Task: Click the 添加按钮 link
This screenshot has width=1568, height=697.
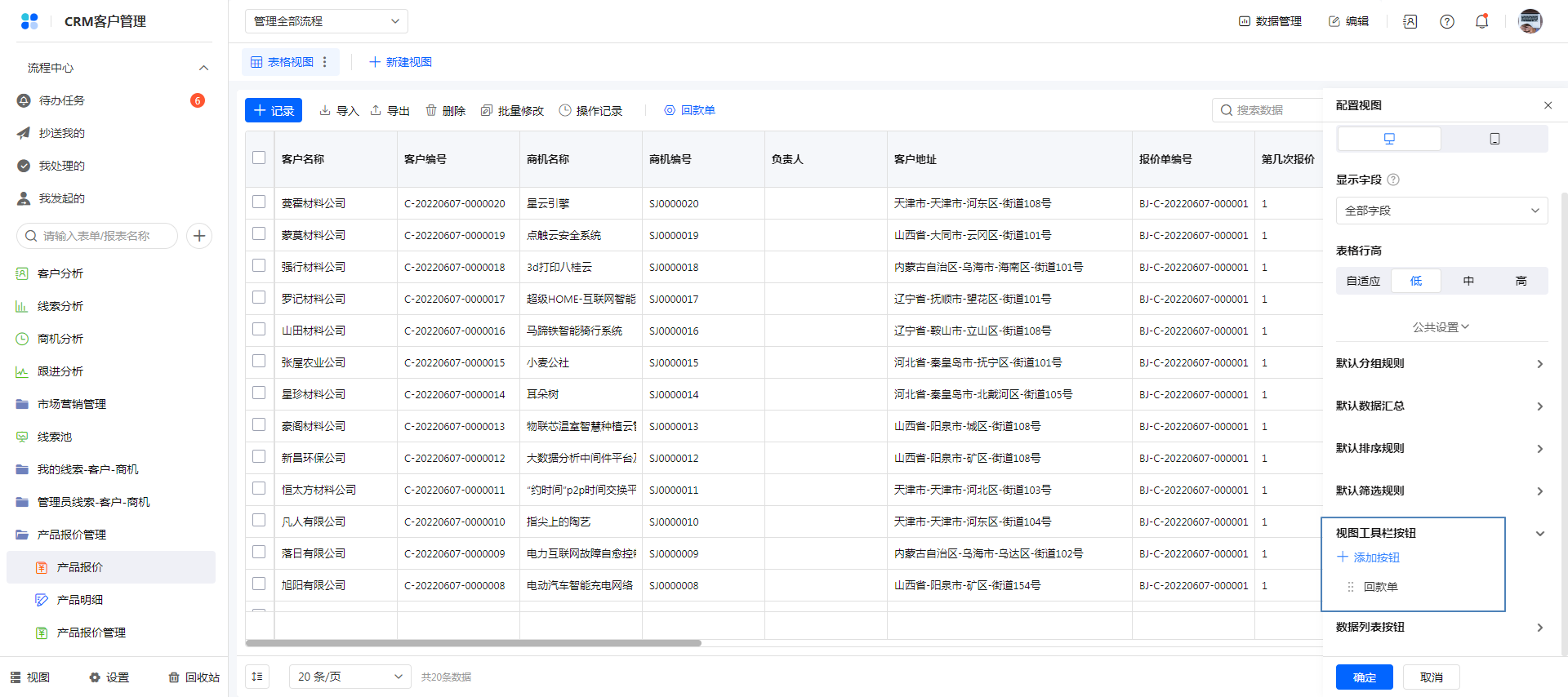Action: pyautogui.click(x=1369, y=557)
